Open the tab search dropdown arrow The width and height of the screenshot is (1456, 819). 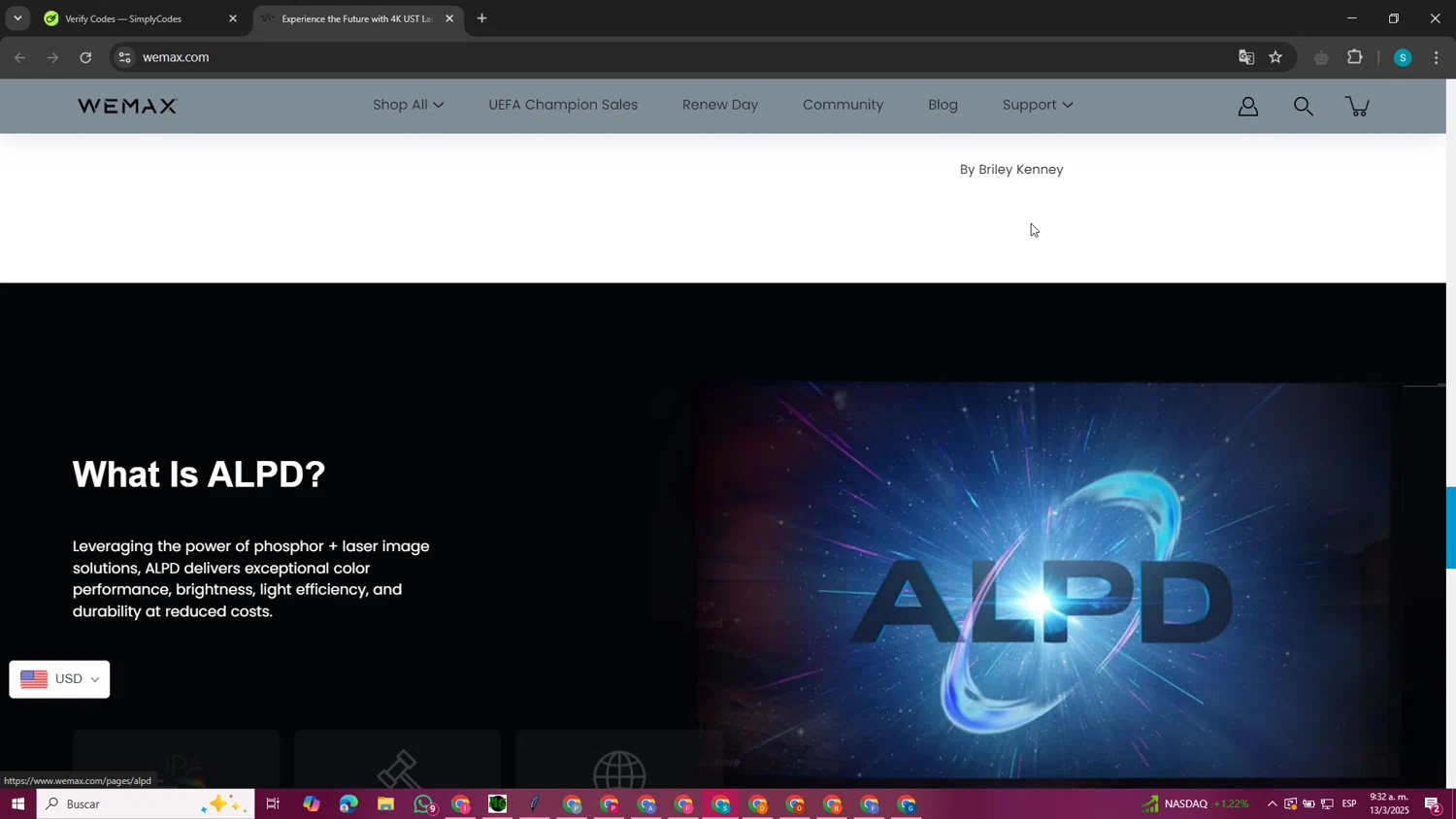point(17,18)
